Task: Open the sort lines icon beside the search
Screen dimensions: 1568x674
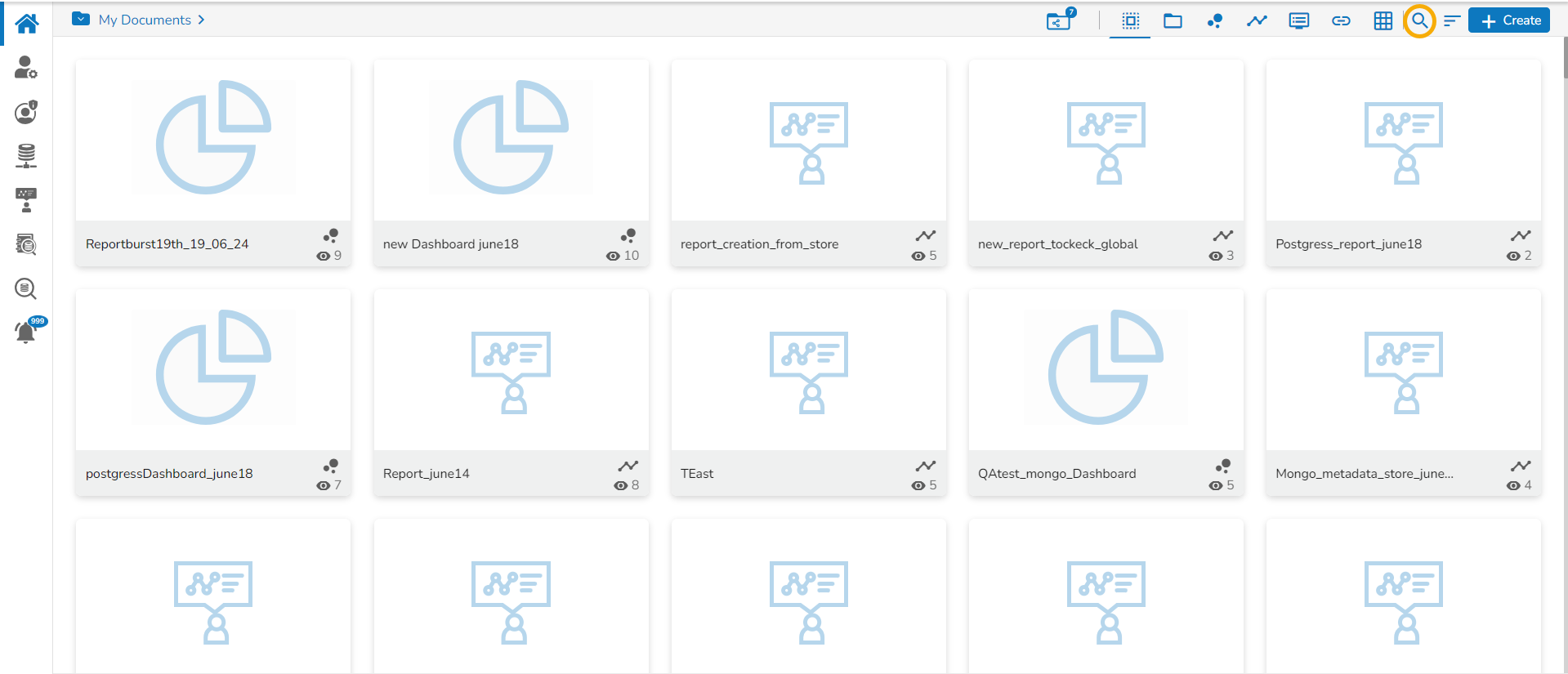Action: pos(1451,20)
